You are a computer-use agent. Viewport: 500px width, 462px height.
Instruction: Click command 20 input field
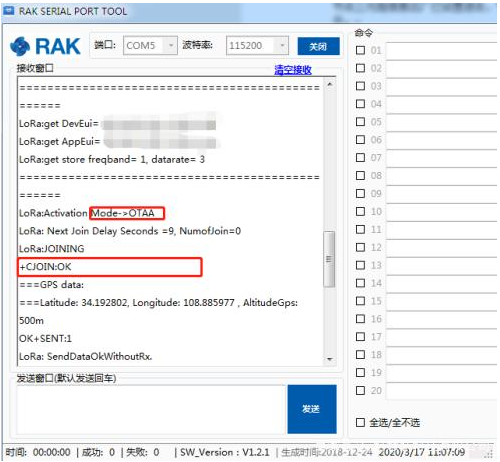pyautogui.click(x=442, y=391)
